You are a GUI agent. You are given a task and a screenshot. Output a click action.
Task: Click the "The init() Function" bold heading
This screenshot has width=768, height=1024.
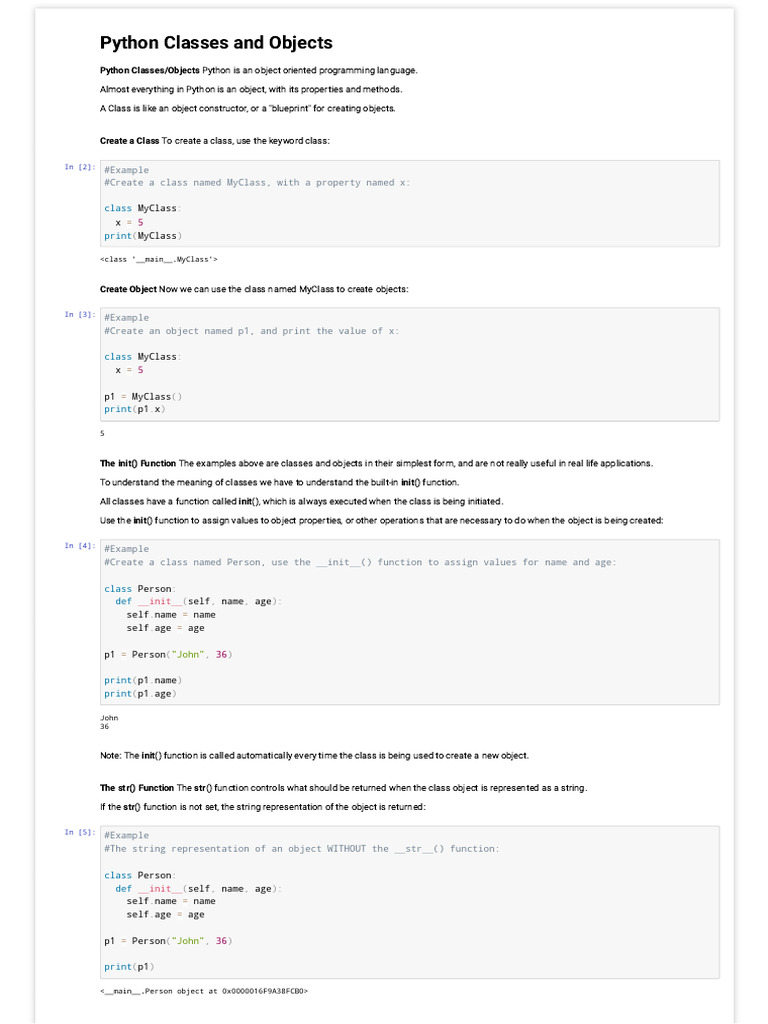click(138, 463)
